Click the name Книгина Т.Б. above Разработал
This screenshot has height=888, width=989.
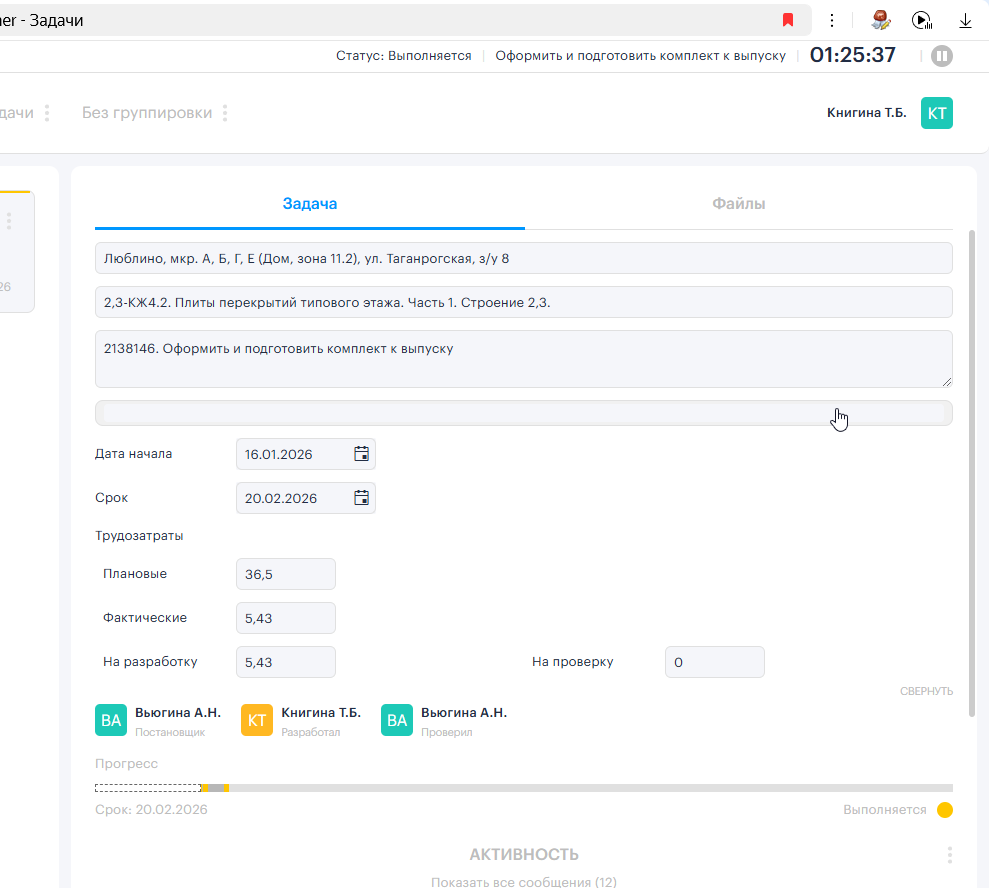321,713
